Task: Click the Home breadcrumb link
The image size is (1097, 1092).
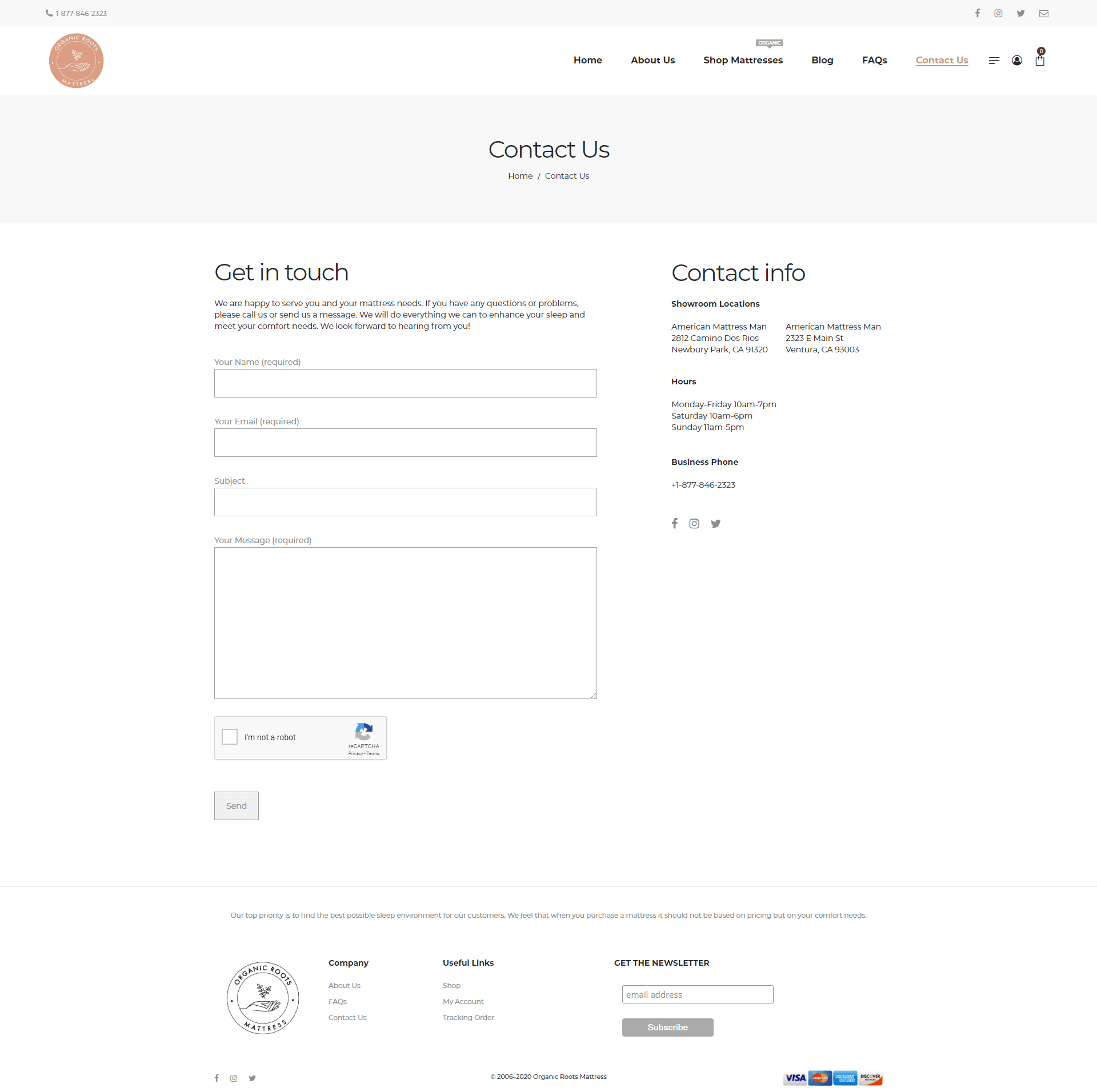Action: (x=520, y=176)
